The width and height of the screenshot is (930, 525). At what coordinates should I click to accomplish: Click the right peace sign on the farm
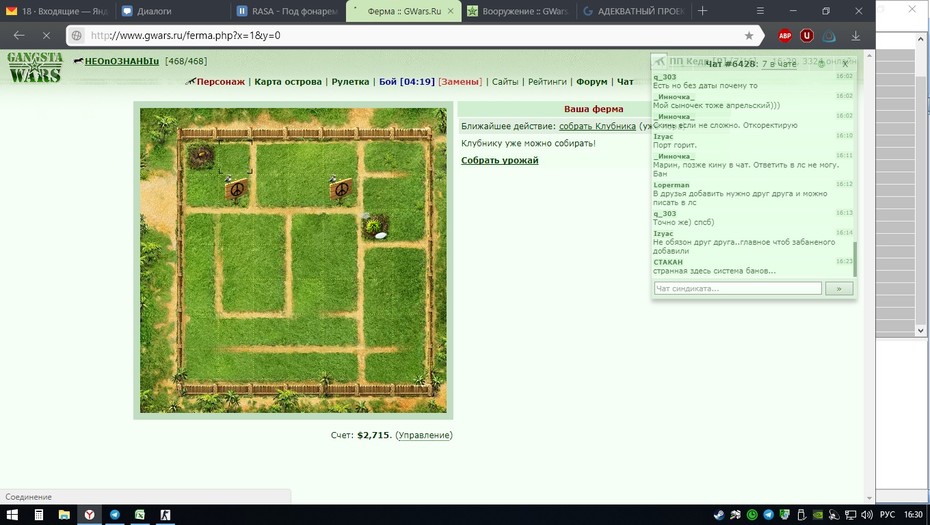(x=341, y=189)
